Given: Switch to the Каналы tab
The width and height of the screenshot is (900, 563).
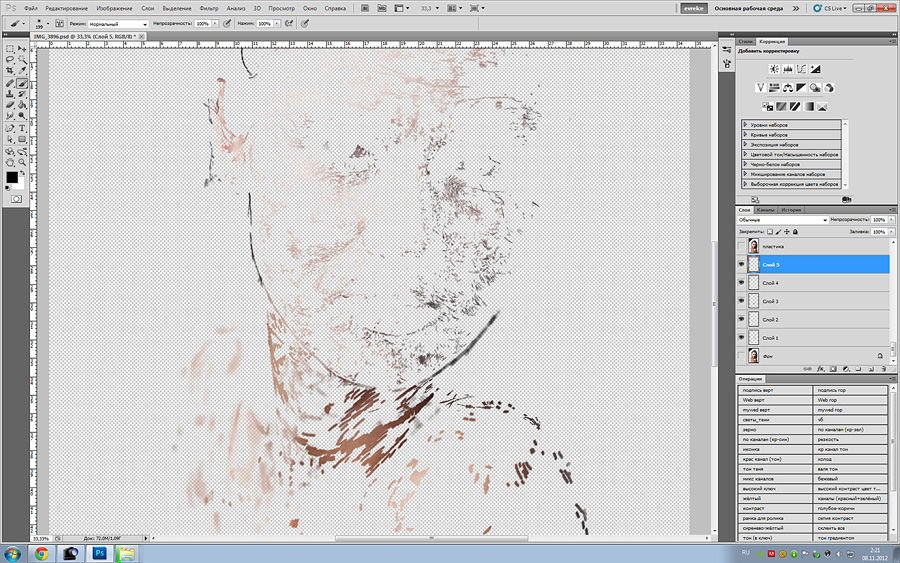Looking at the screenshot, I should (x=765, y=210).
